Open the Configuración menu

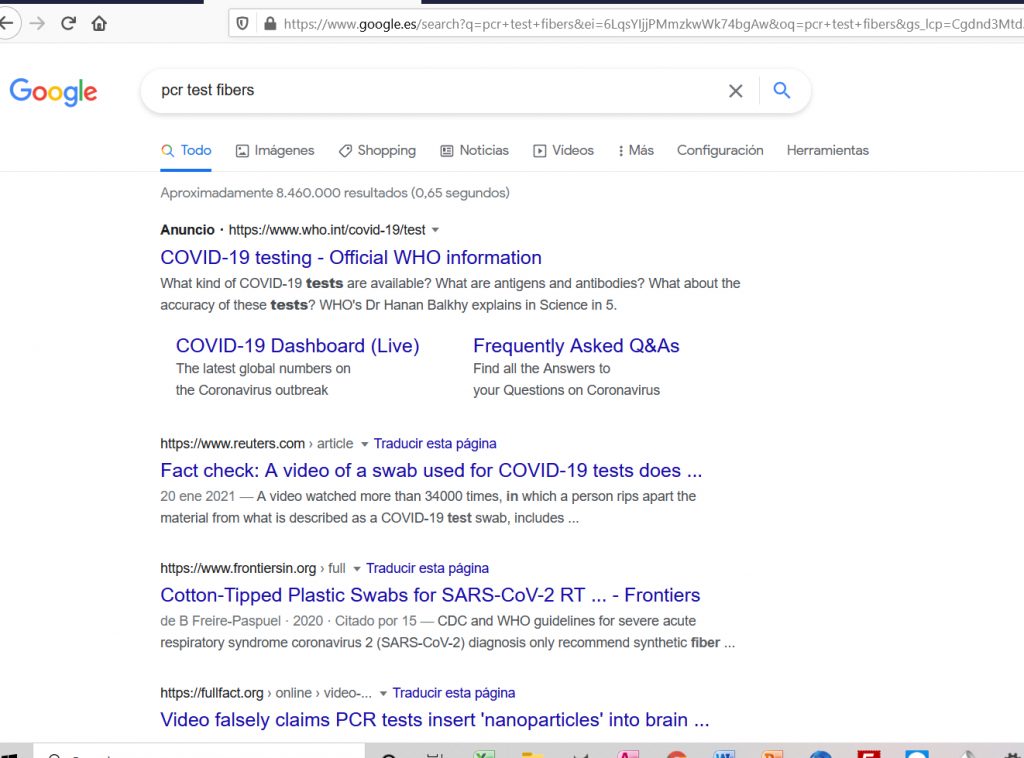[719, 150]
